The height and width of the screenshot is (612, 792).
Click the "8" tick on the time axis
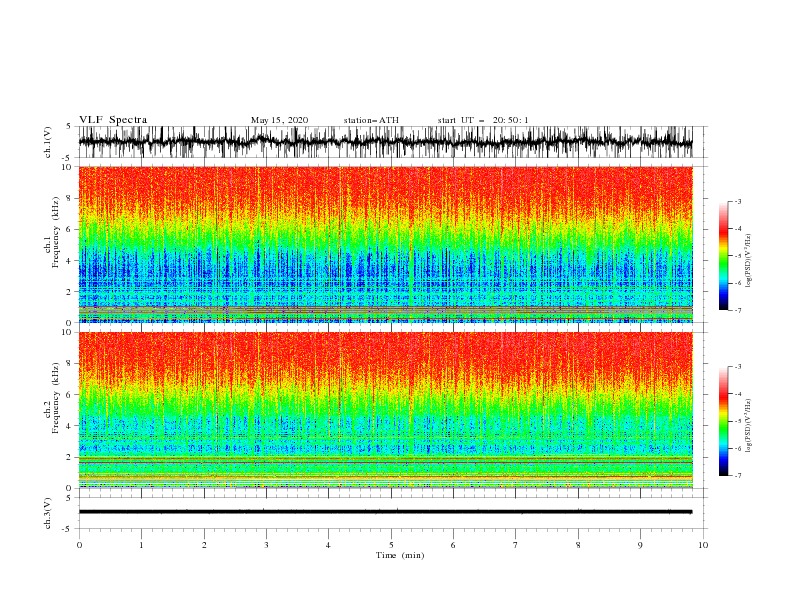pyautogui.click(x=578, y=545)
